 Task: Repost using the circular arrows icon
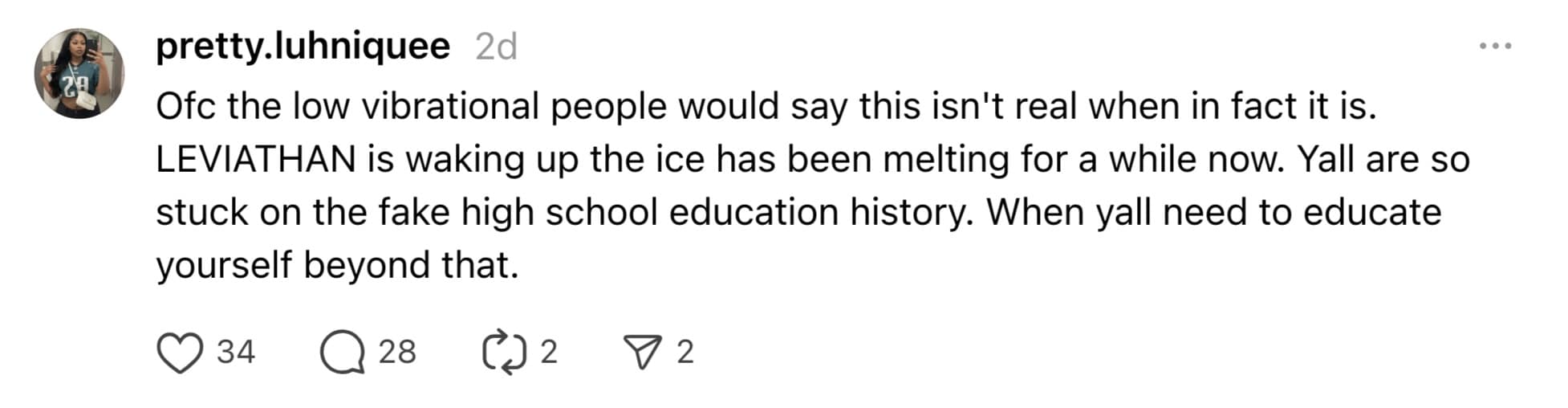pyautogui.click(x=504, y=353)
